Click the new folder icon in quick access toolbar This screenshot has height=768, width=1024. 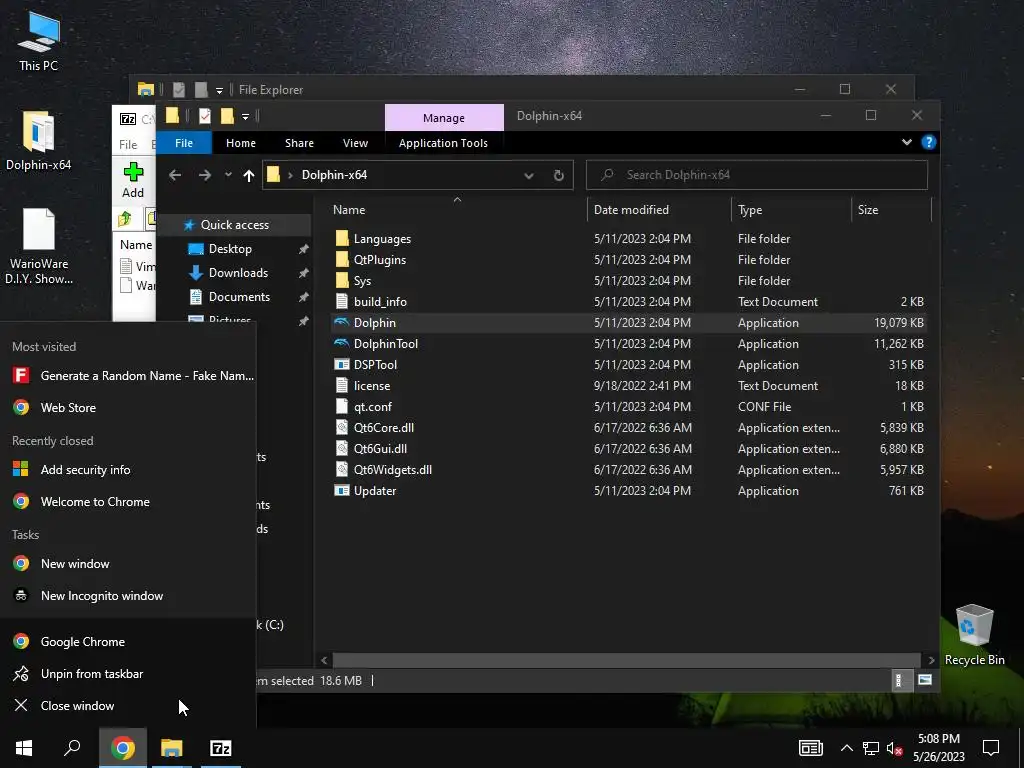click(227, 116)
